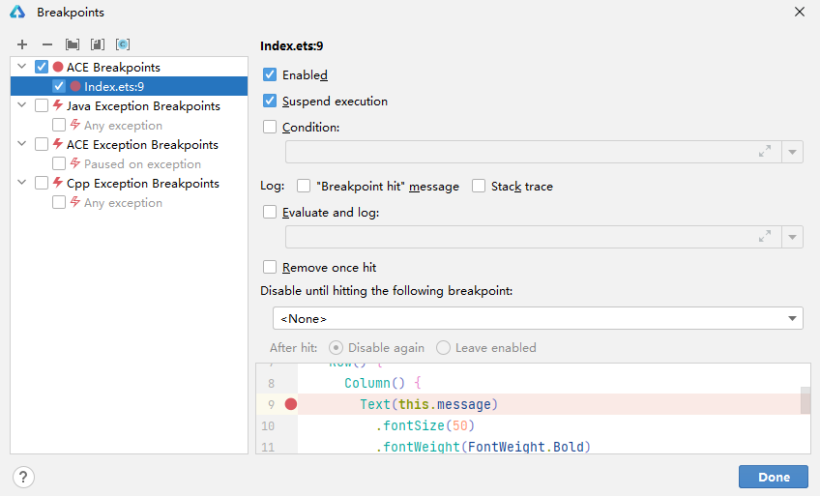Select the Index.ets:9 breakpoint entry
The width and height of the screenshot is (820, 496).
coord(114,87)
